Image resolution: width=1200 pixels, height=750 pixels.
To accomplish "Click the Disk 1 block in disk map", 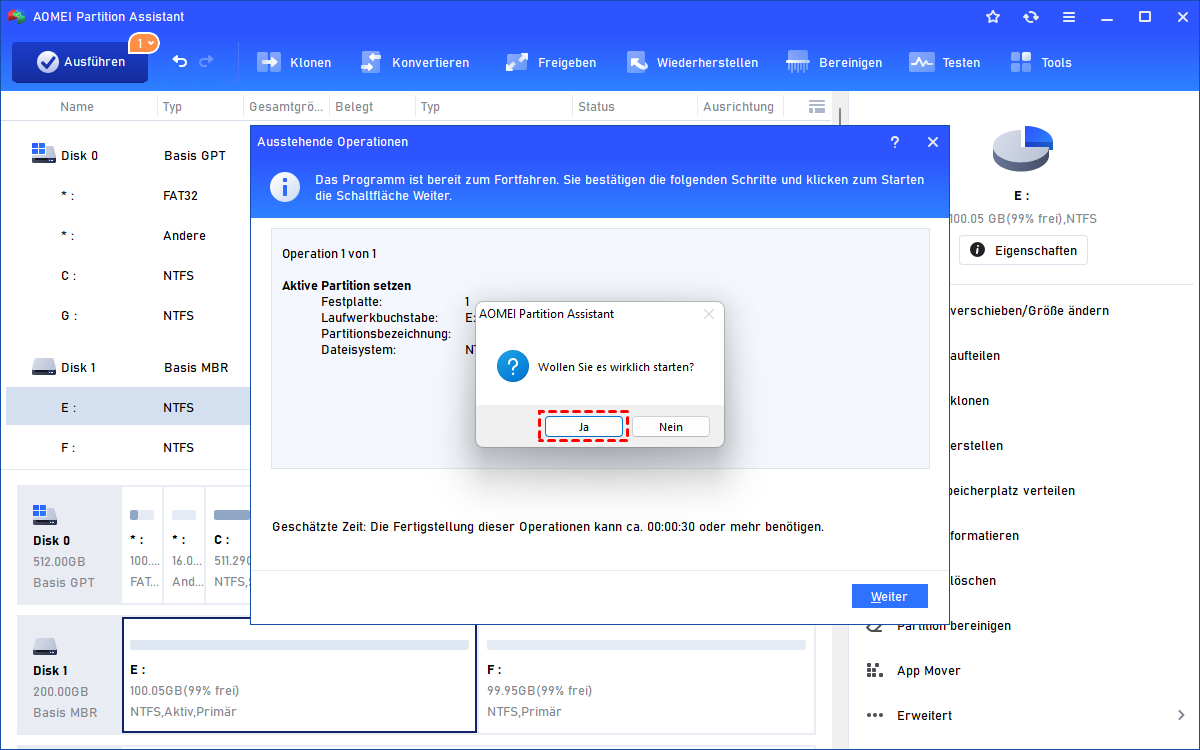I will 68,675.
